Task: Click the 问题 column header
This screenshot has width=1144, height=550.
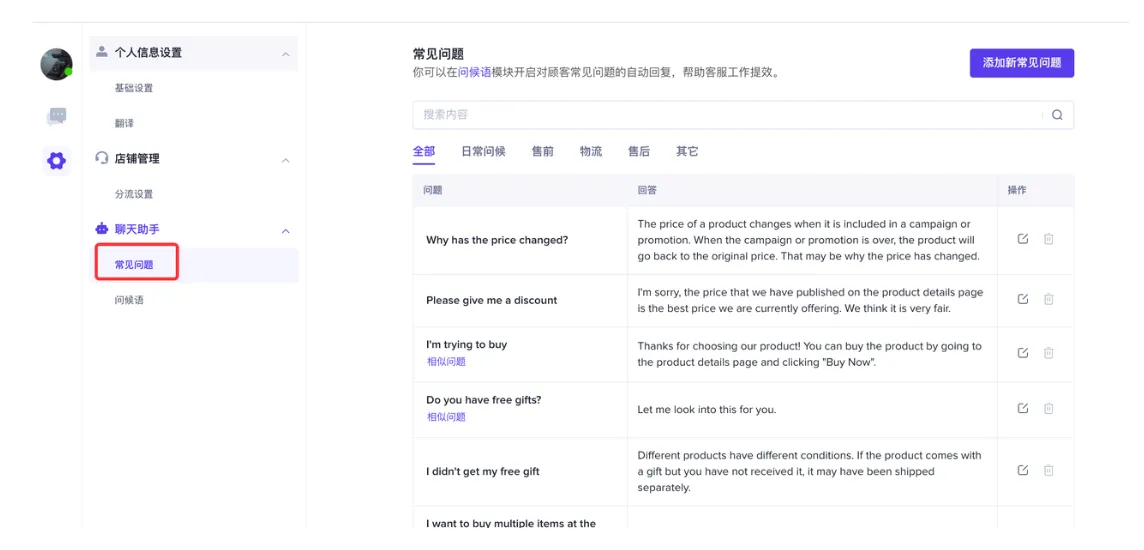Action: [433, 190]
